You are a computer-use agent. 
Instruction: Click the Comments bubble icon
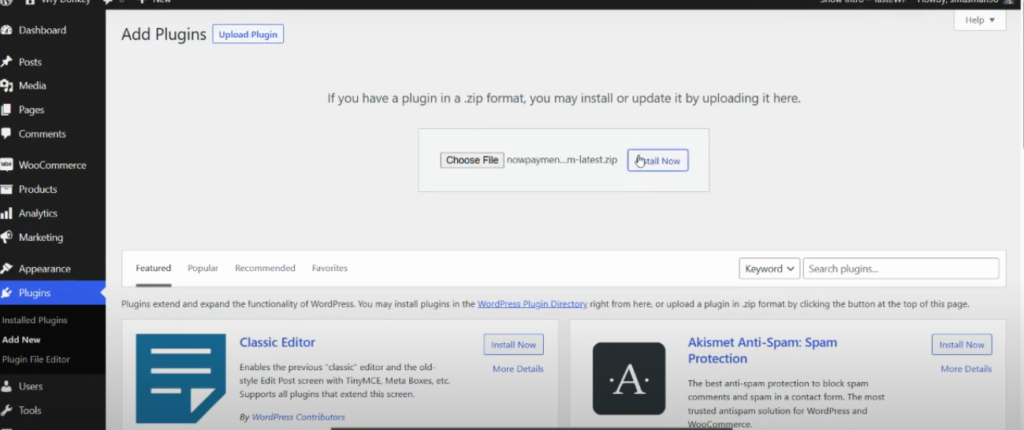pos(6,134)
